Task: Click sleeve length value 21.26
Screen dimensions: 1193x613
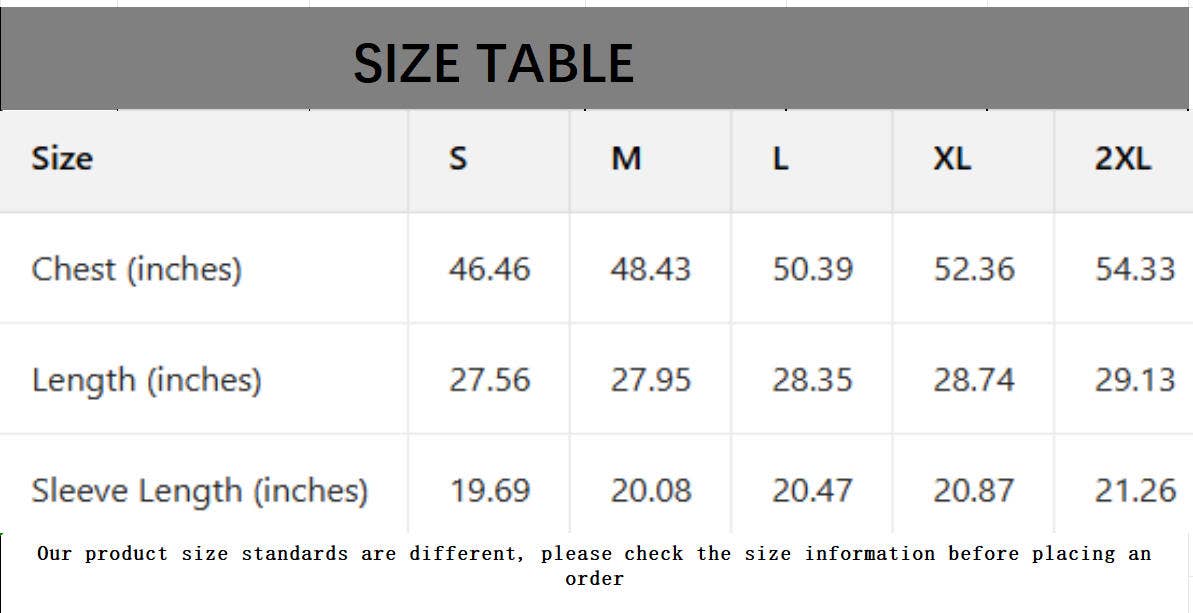Action: 1135,491
